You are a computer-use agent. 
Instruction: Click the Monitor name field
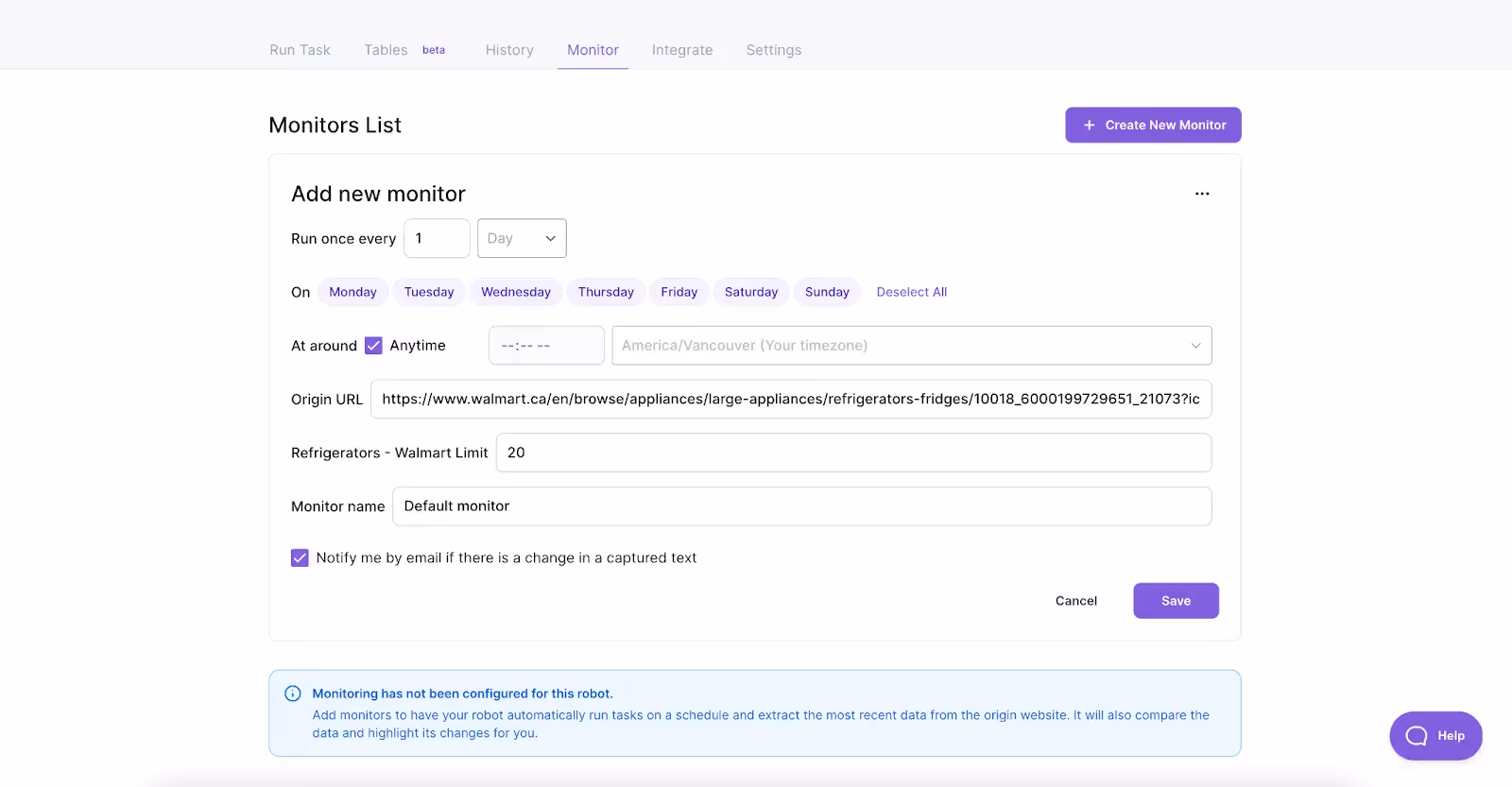tap(801, 506)
